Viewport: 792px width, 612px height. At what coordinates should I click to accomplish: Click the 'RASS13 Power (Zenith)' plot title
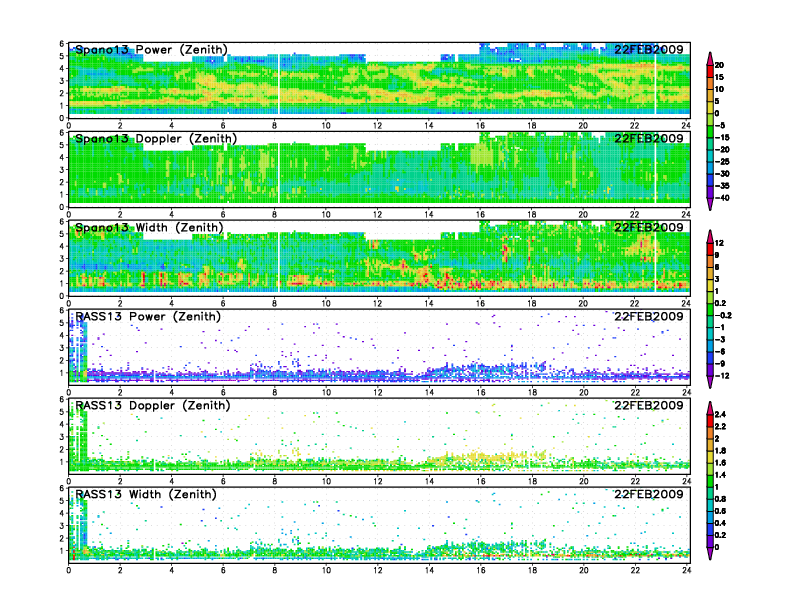(x=148, y=316)
